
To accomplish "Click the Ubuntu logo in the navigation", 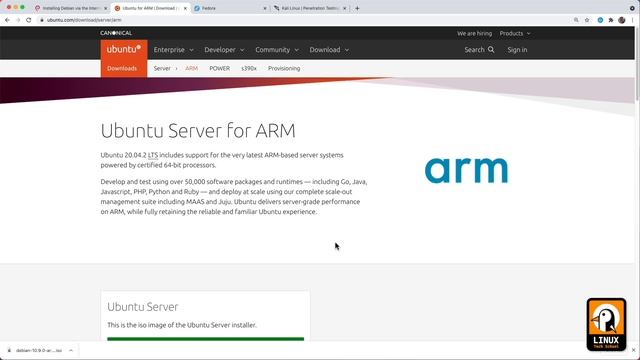I will [x=124, y=49].
